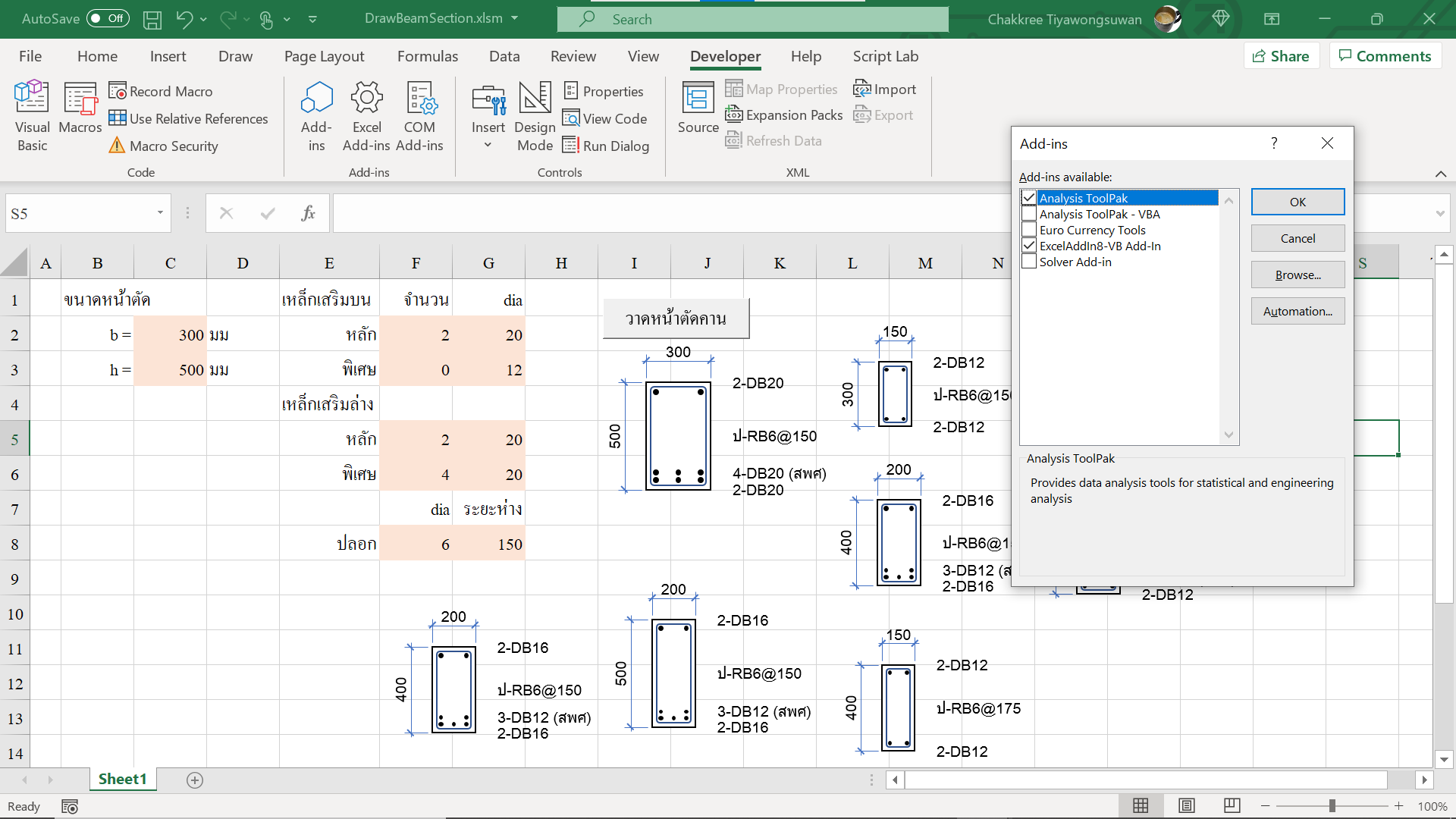This screenshot has height=819, width=1456.
Task: Toggle Design Mode
Action: pyautogui.click(x=535, y=116)
